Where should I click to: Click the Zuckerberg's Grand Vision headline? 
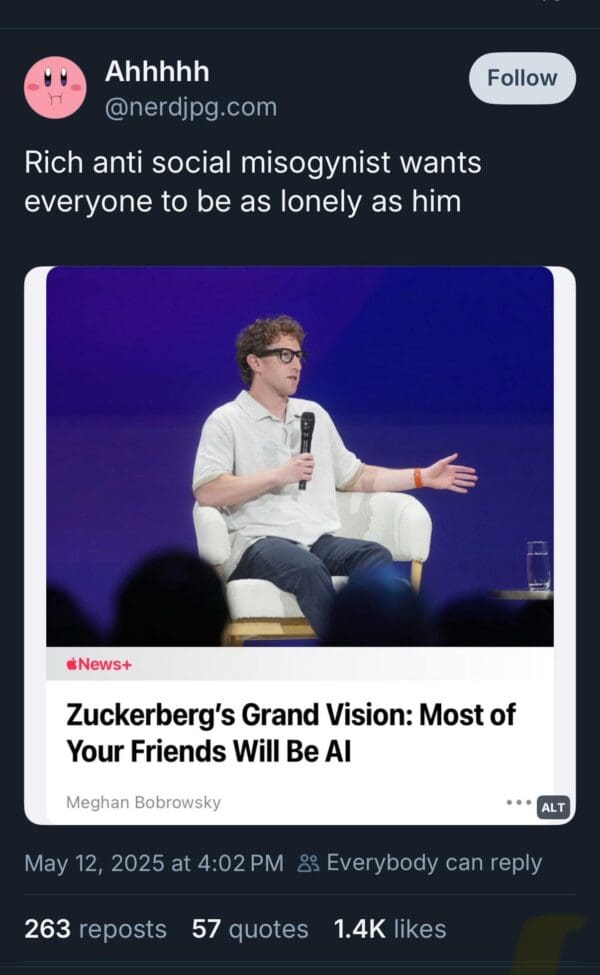pos(289,732)
